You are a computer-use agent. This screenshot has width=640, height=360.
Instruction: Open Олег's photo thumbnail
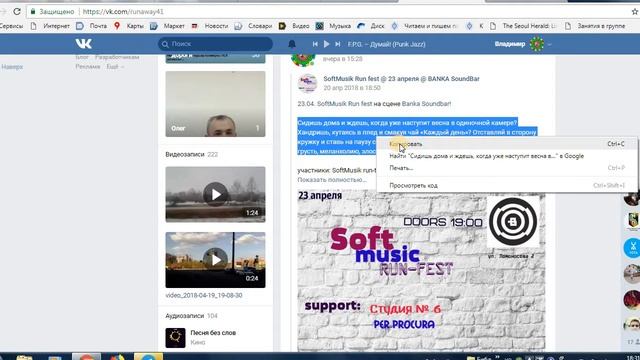click(x=216, y=104)
